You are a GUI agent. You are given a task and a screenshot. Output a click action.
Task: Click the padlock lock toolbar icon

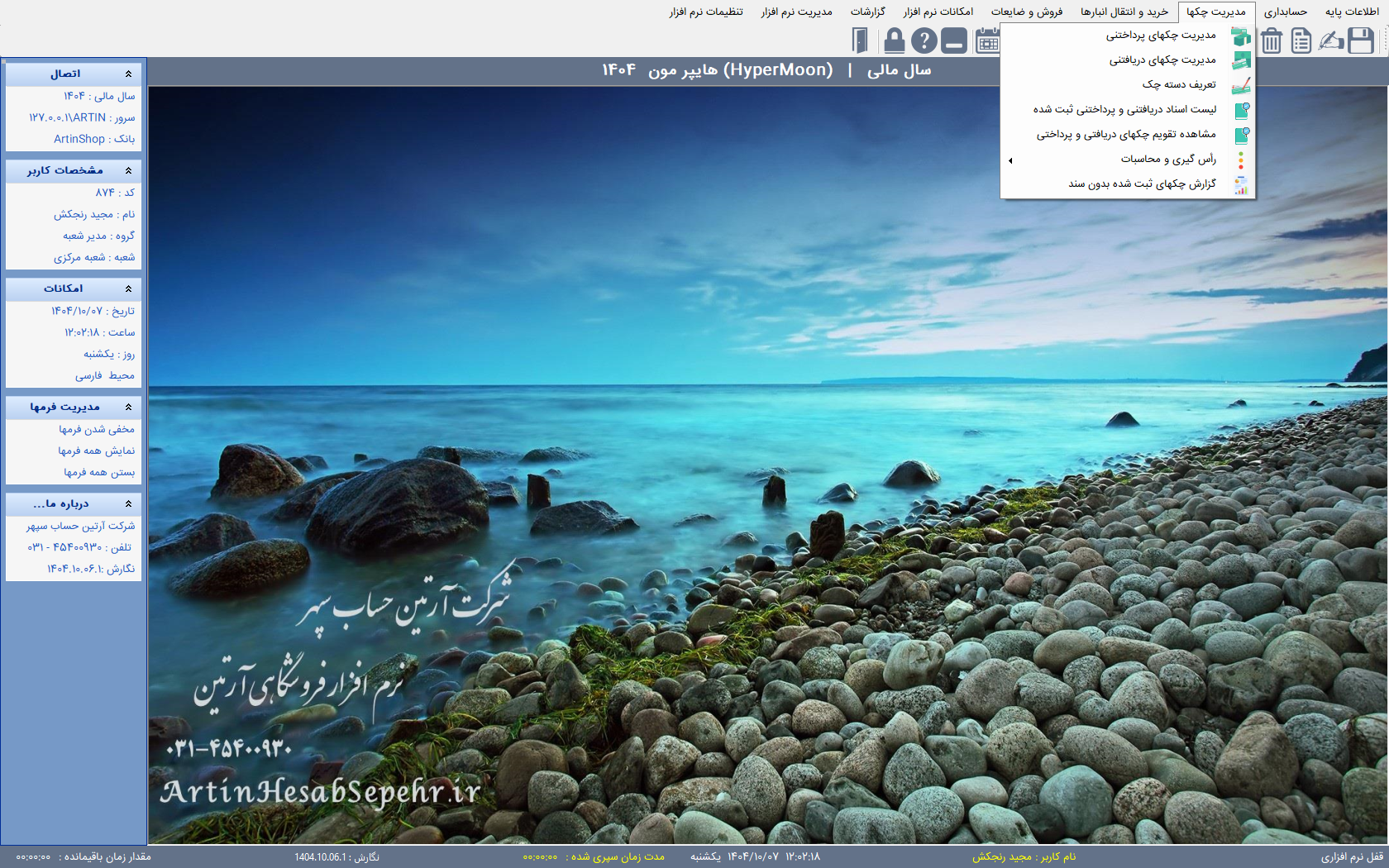894,40
